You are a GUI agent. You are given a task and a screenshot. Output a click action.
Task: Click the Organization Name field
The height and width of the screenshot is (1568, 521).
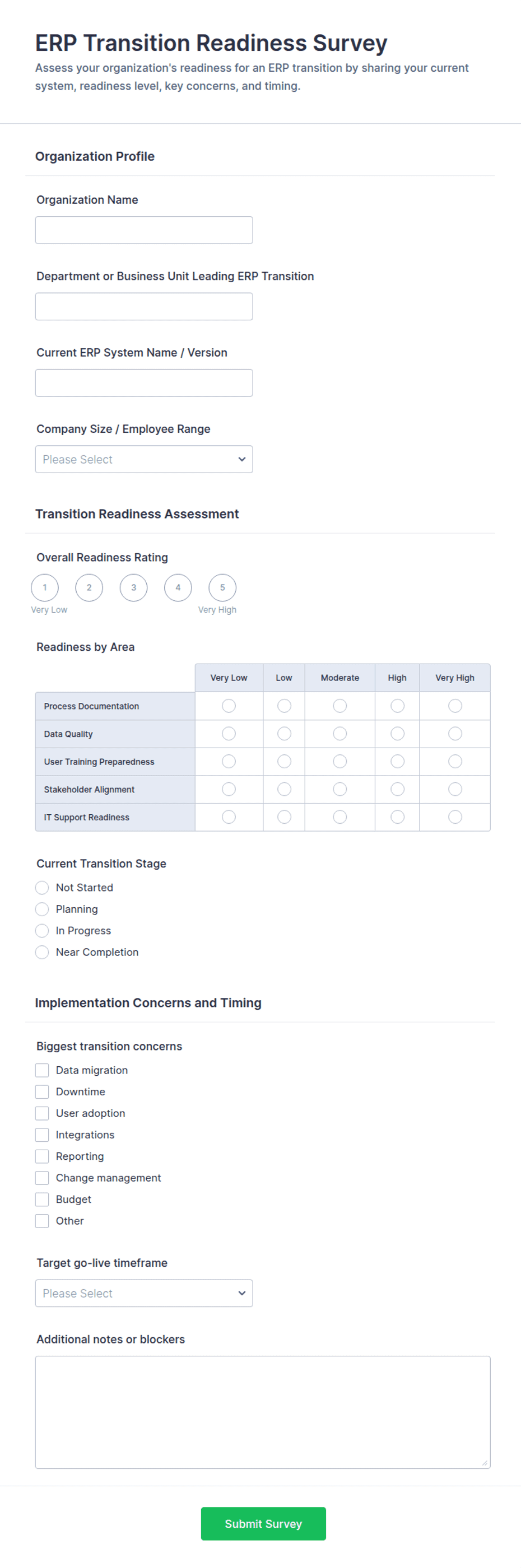pyautogui.click(x=143, y=230)
